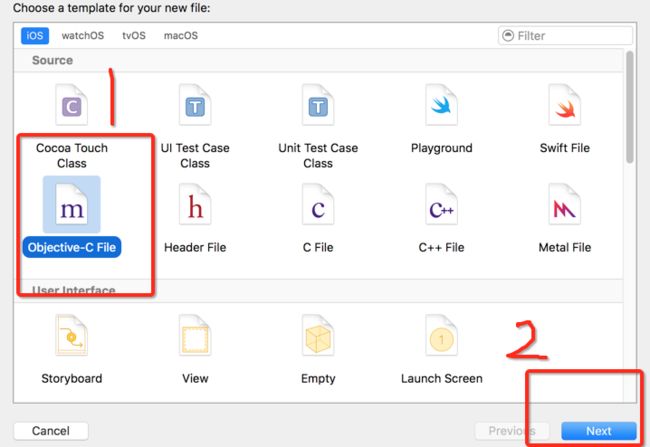The height and width of the screenshot is (447, 650).
Task: Open the macOS platform tab
Action: pyautogui.click(x=181, y=36)
